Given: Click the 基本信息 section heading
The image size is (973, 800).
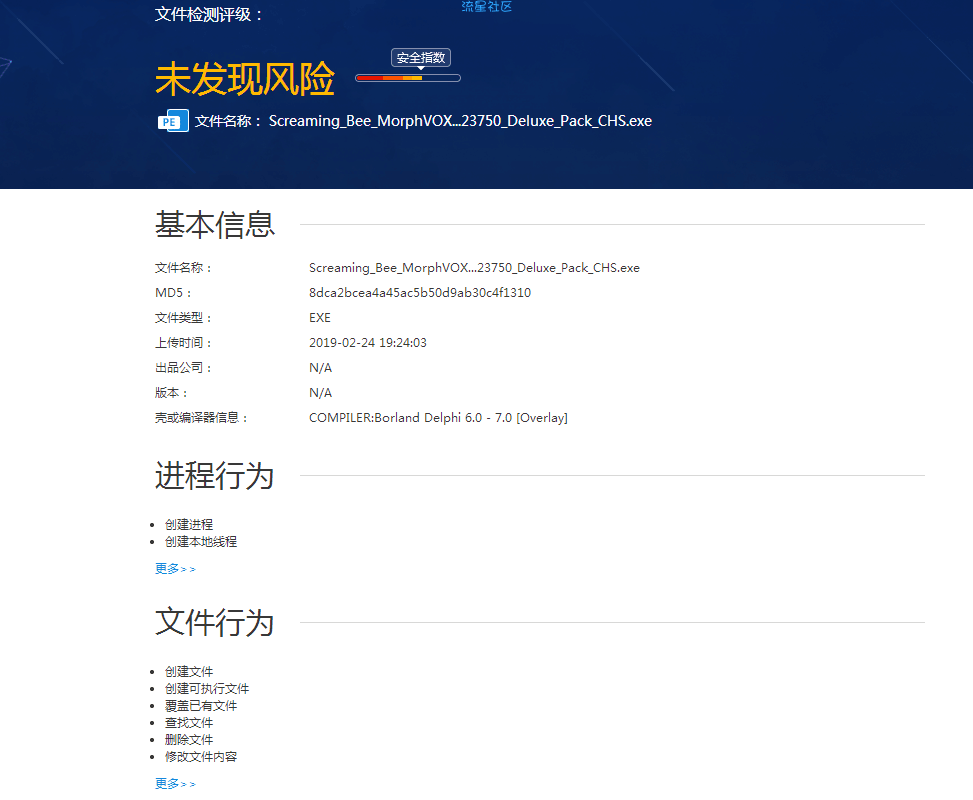Looking at the screenshot, I should tap(215, 225).
